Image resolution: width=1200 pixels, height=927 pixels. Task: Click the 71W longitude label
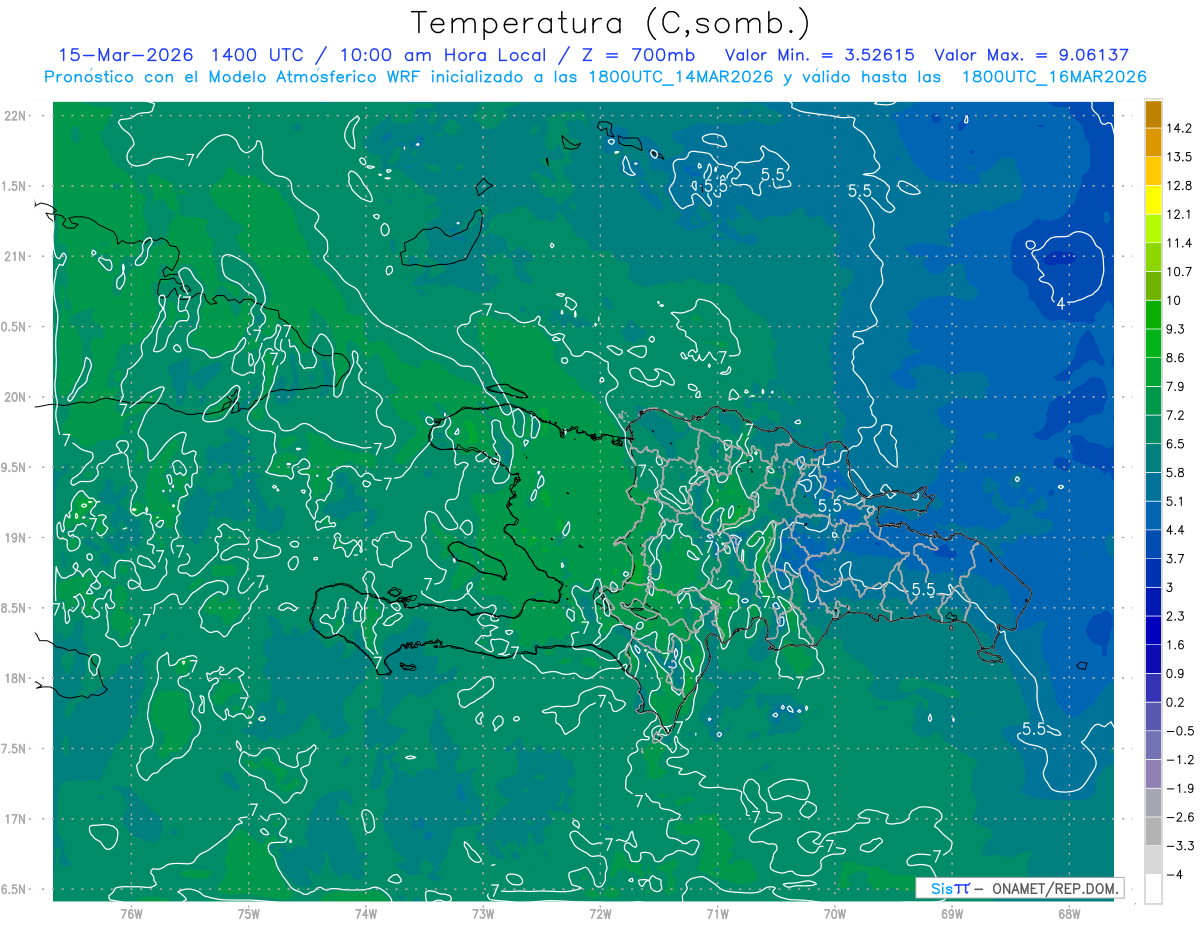tap(717, 913)
